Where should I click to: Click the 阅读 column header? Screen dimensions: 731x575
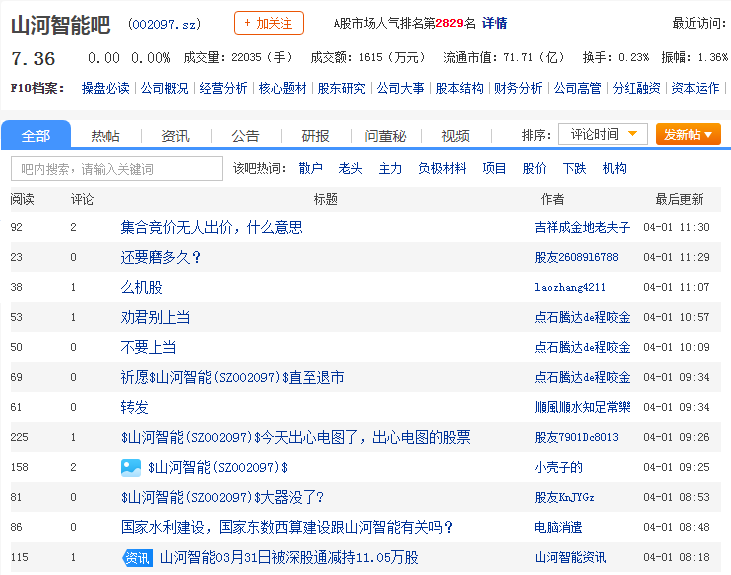point(22,199)
